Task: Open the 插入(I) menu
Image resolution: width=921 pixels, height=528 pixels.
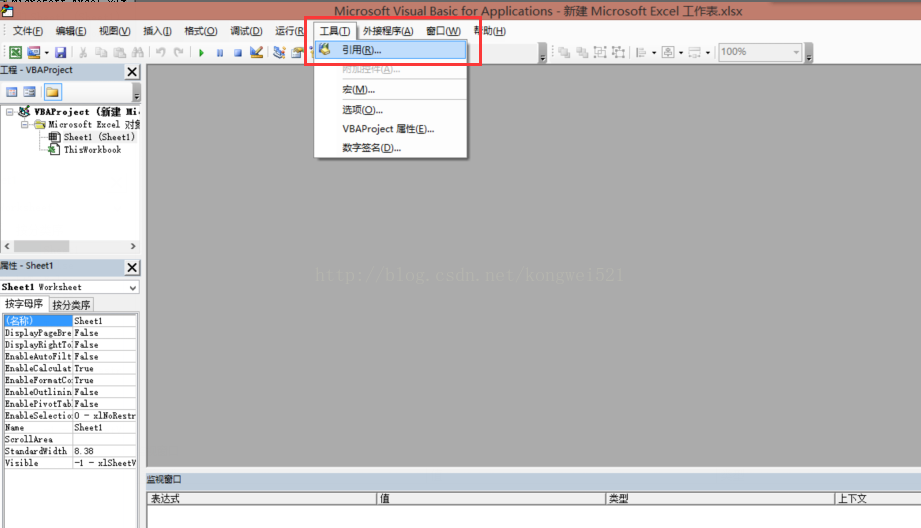Action: coord(157,31)
